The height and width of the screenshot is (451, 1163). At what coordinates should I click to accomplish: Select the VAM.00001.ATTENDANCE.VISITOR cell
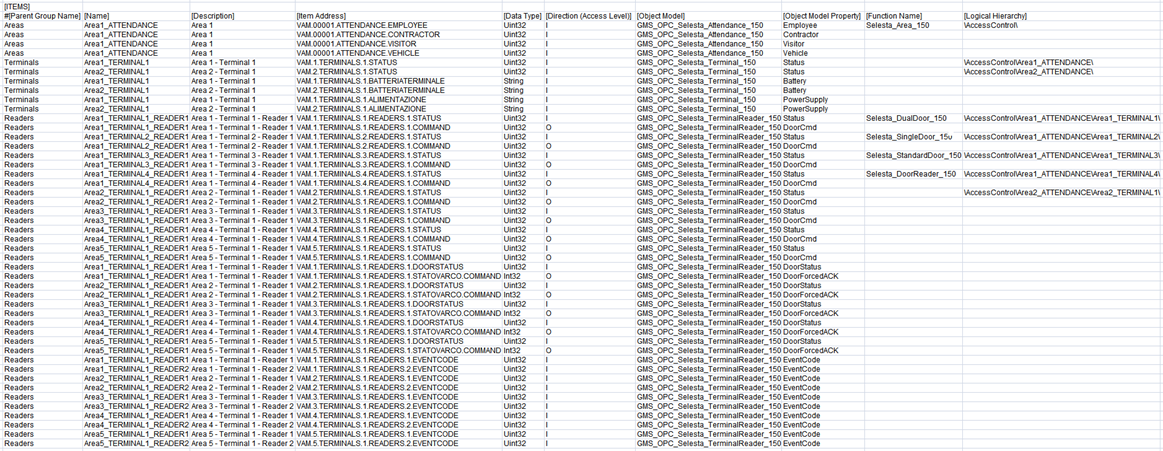pyautogui.click(x=357, y=44)
